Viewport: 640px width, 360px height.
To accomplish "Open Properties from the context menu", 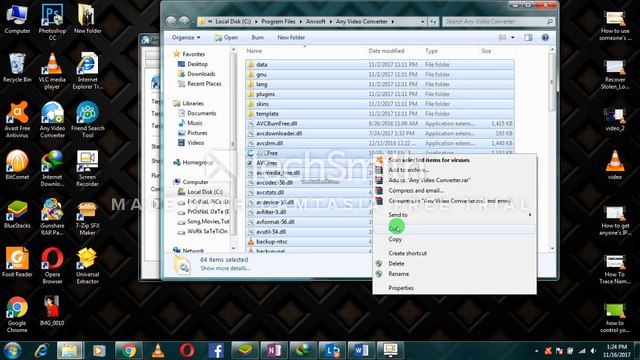I will point(454,288).
